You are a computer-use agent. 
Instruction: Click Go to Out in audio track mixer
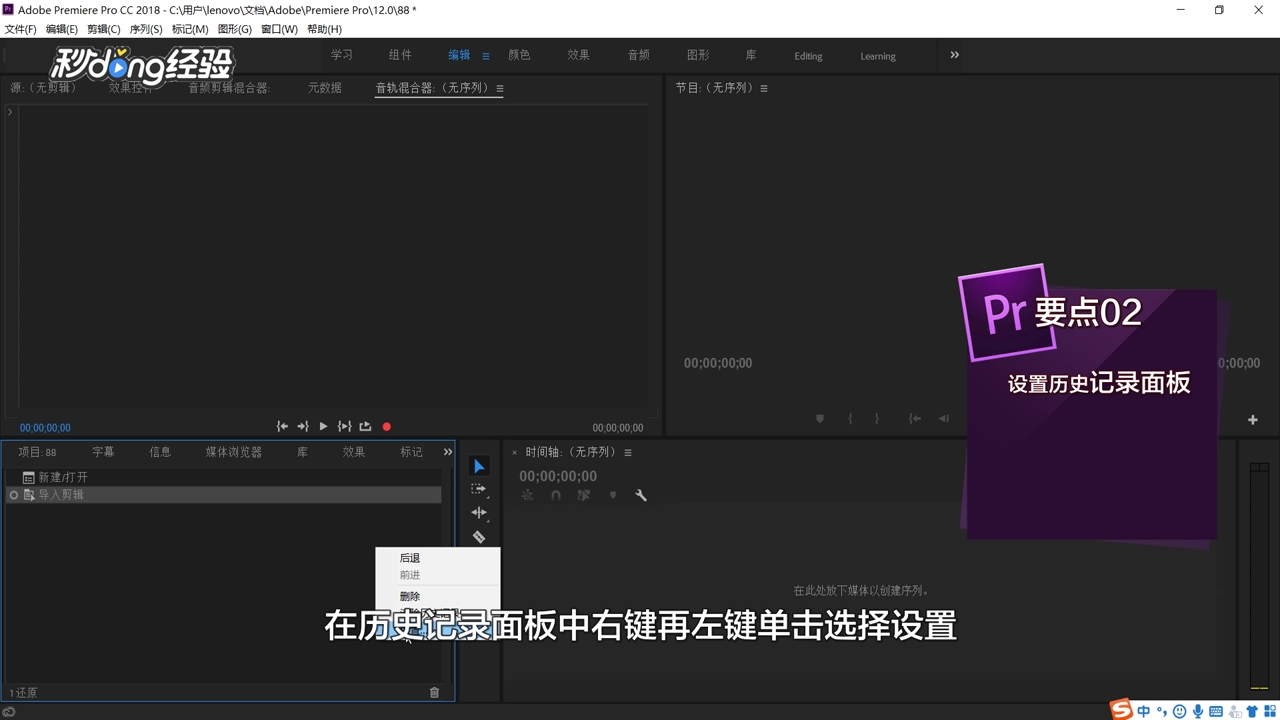click(x=302, y=427)
